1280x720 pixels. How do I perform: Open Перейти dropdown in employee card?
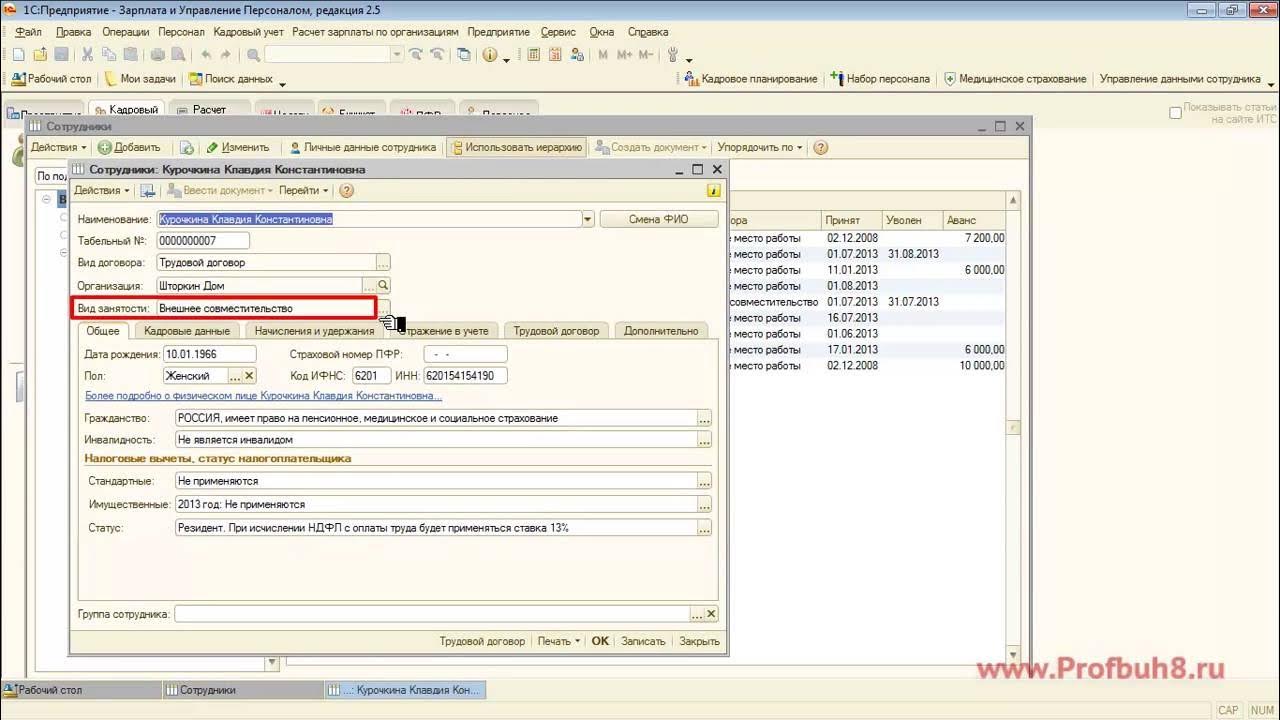click(304, 190)
